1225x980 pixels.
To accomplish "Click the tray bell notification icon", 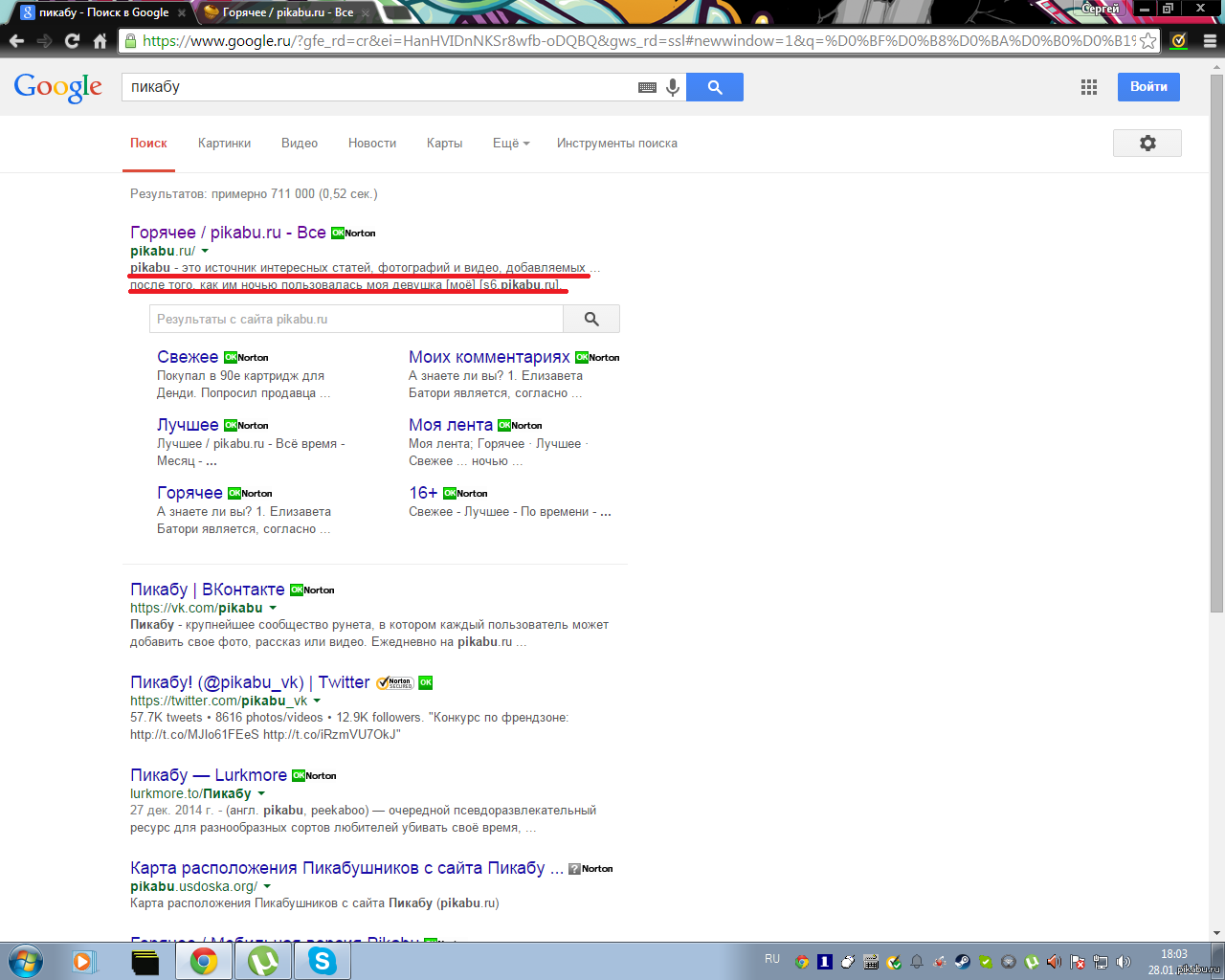I will [917, 962].
